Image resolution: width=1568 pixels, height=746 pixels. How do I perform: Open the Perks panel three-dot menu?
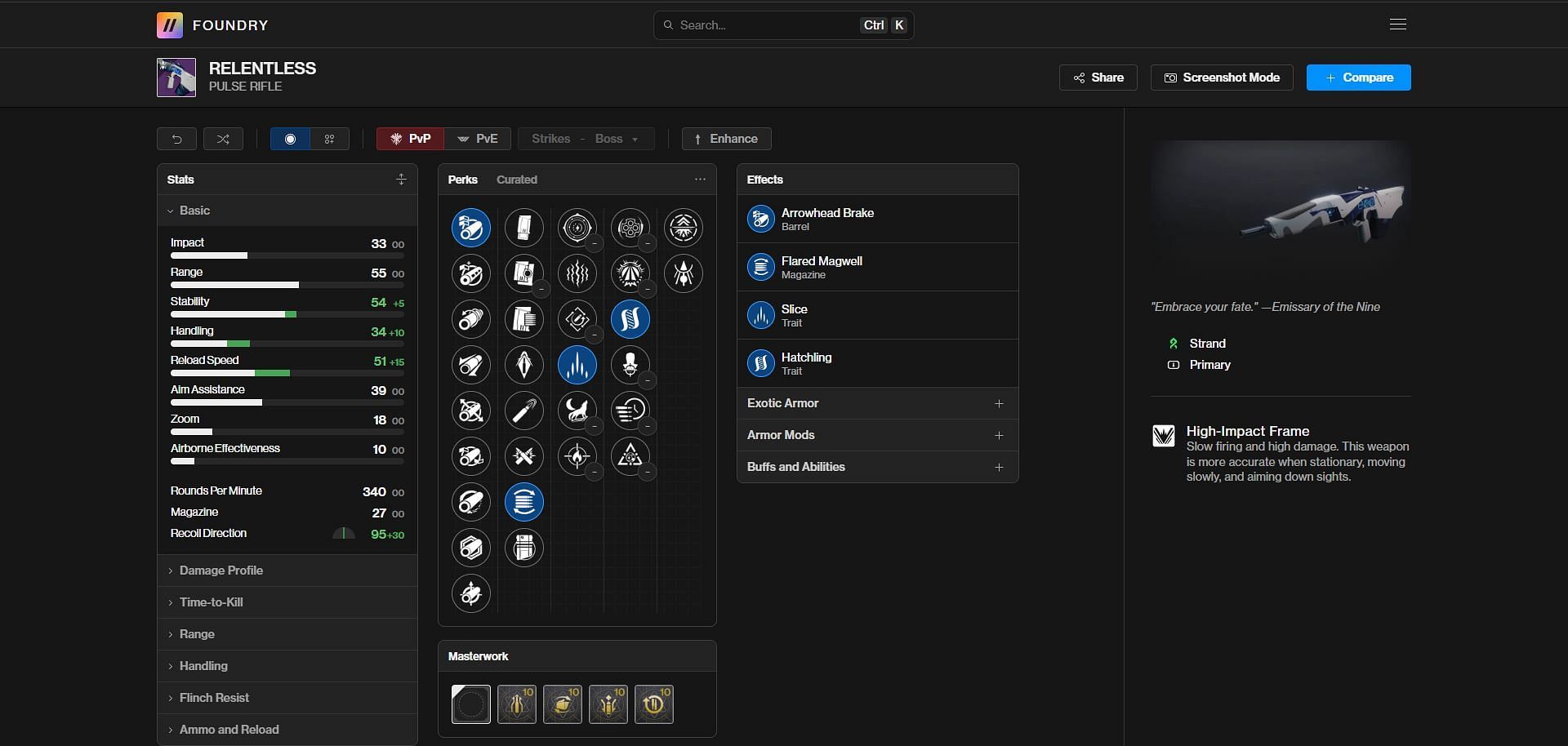tap(700, 179)
